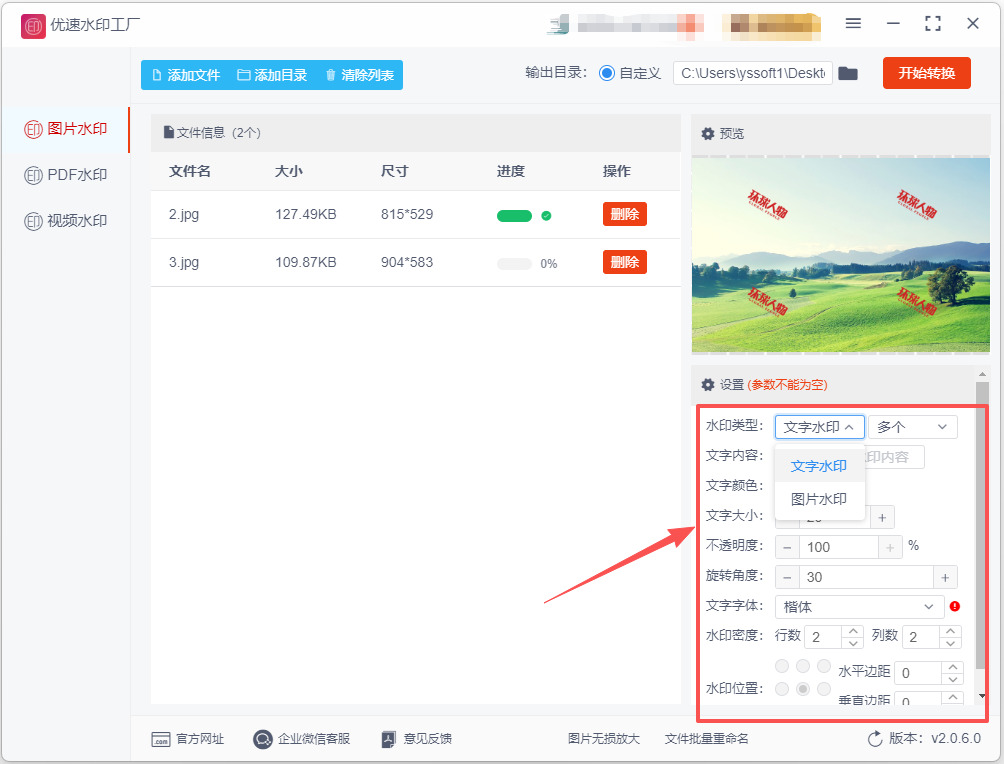Click the official website icon
The height and width of the screenshot is (764, 1004).
click(x=161, y=739)
